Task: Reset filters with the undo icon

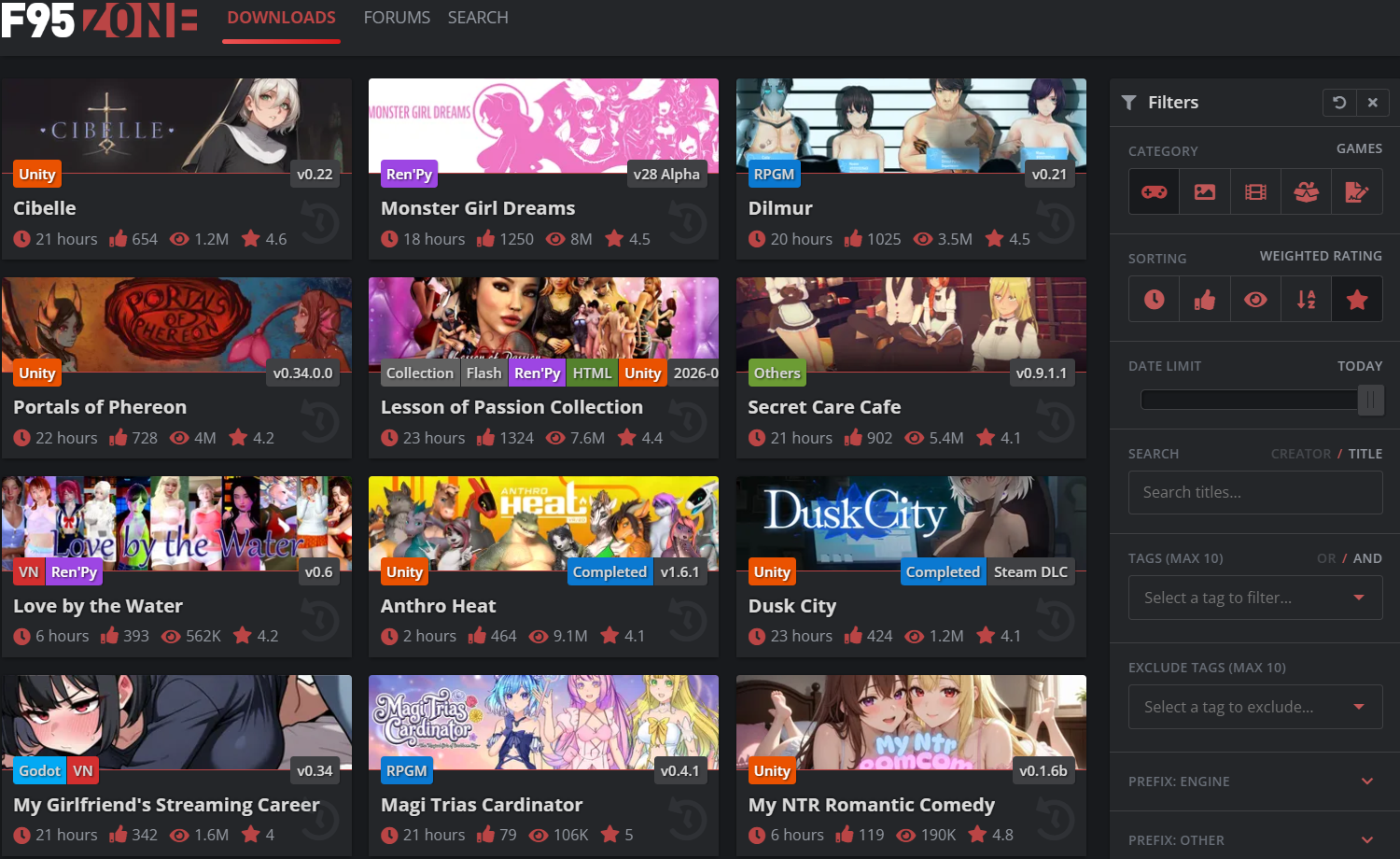Action: [1339, 103]
